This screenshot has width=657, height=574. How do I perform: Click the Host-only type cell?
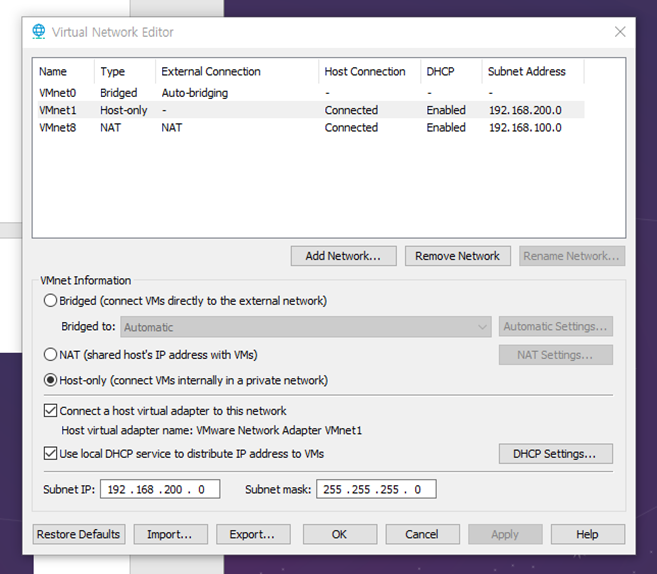(x=124, y=110)
